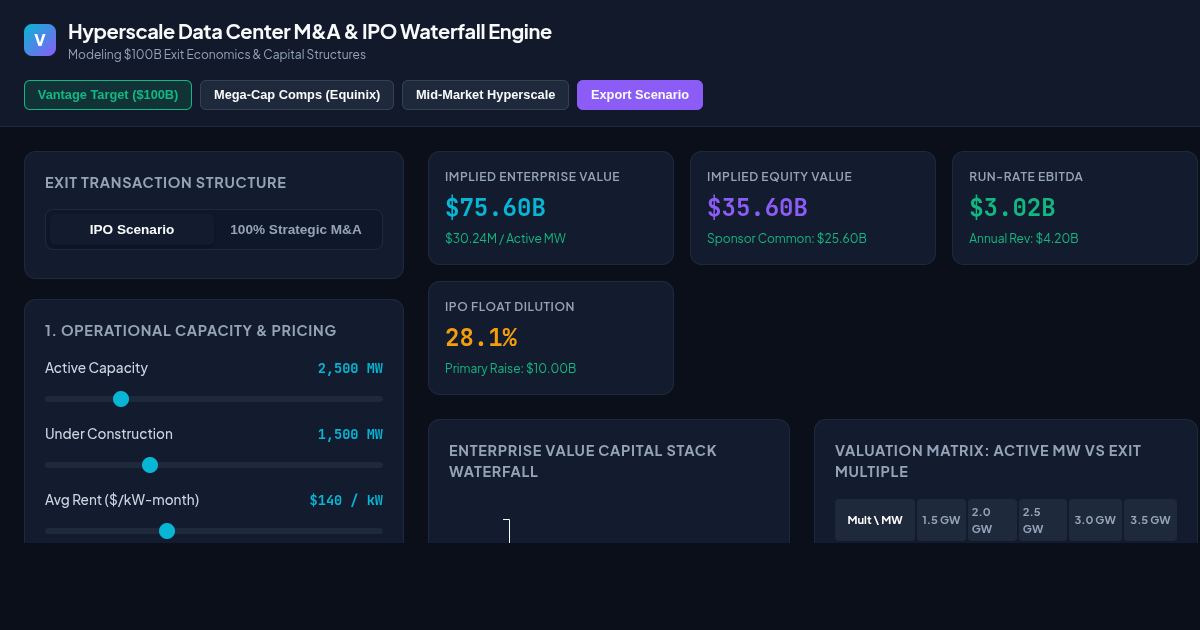
Task: Adjust the Avg Rent slider
Action: coord(214,531)
